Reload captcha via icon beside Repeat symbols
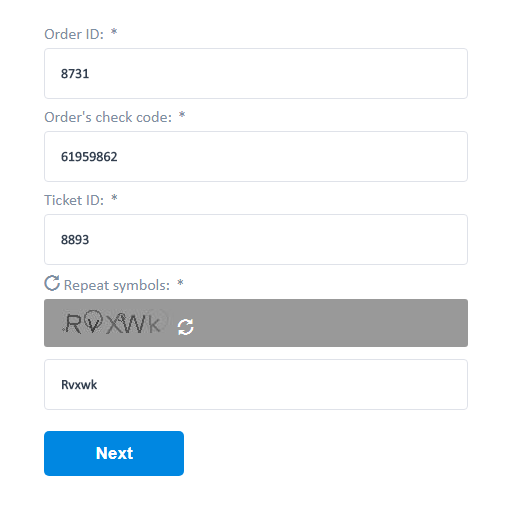Screen dimensions: 507x526 (52, 283)
